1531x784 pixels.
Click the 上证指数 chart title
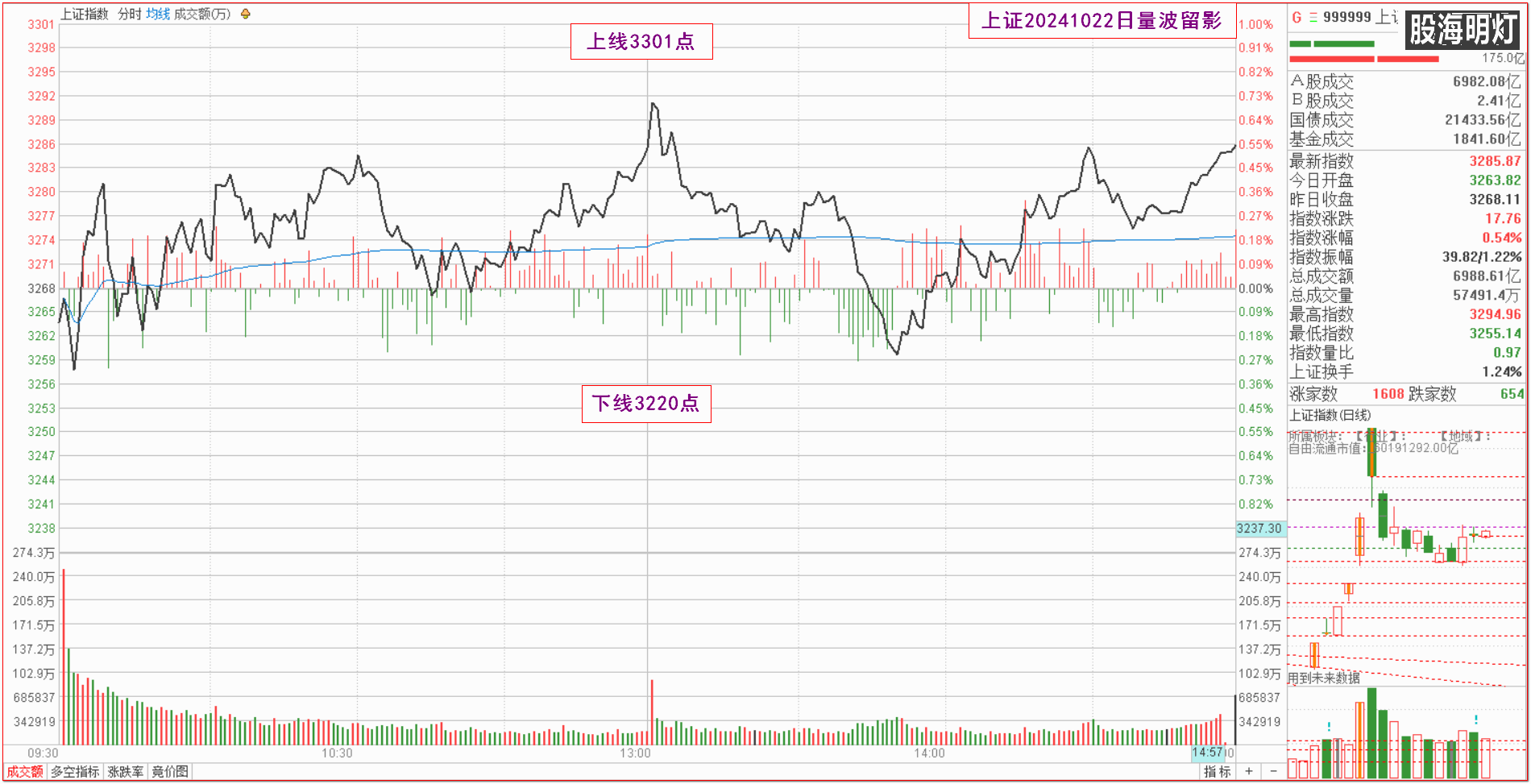coord(85,14)
